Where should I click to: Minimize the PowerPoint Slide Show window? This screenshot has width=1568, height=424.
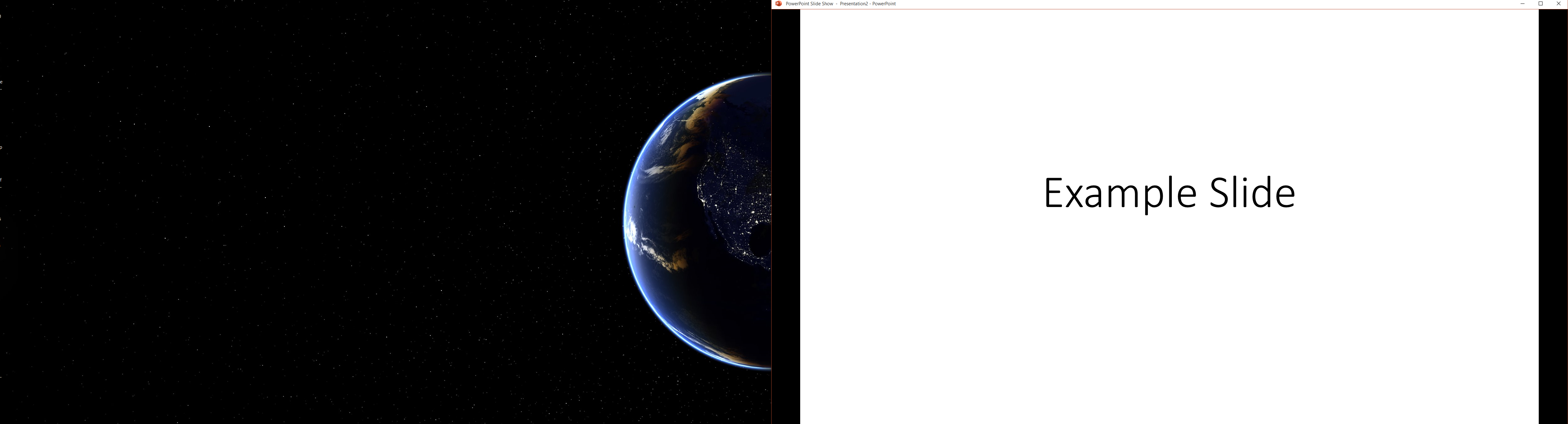tap(1522, 4)
